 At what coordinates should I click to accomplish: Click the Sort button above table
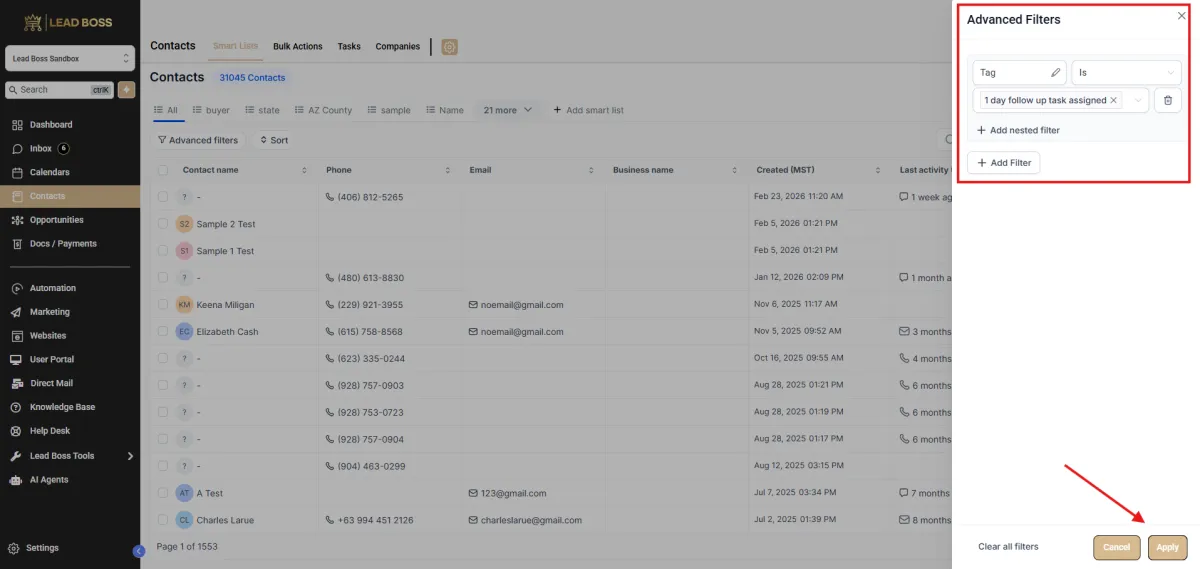tap(273, 140)
